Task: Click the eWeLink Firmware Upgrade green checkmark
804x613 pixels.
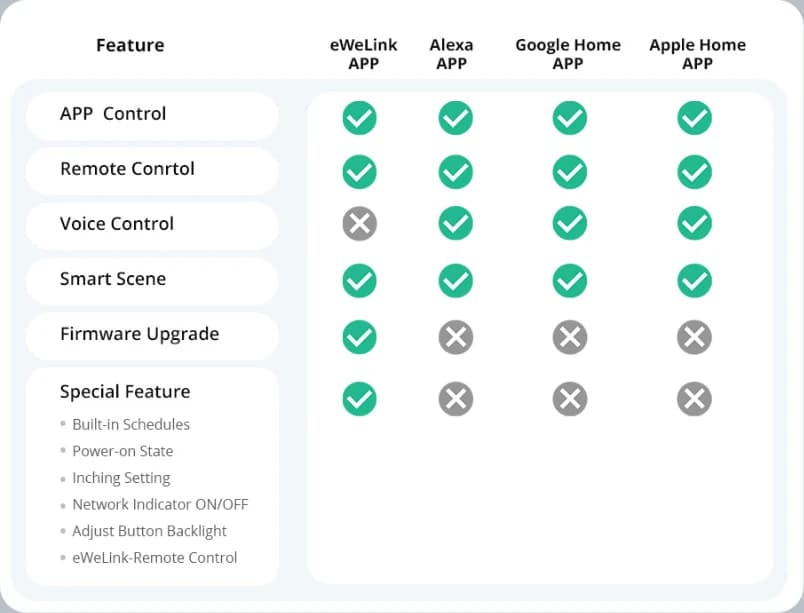Action: pyautogui.click(x=359, y=337)
